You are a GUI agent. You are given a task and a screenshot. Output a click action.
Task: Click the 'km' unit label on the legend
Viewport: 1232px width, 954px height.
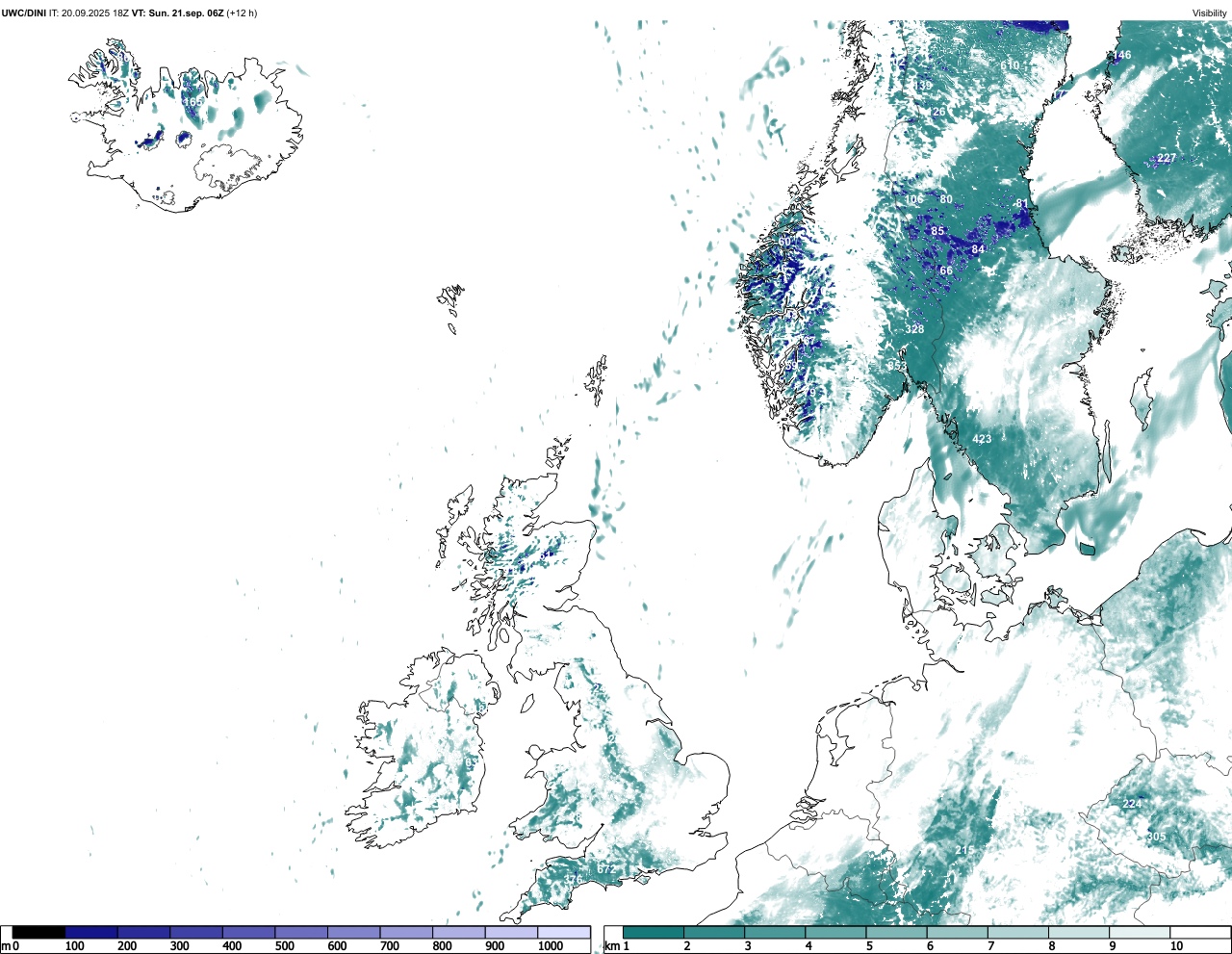pos(612,946)
